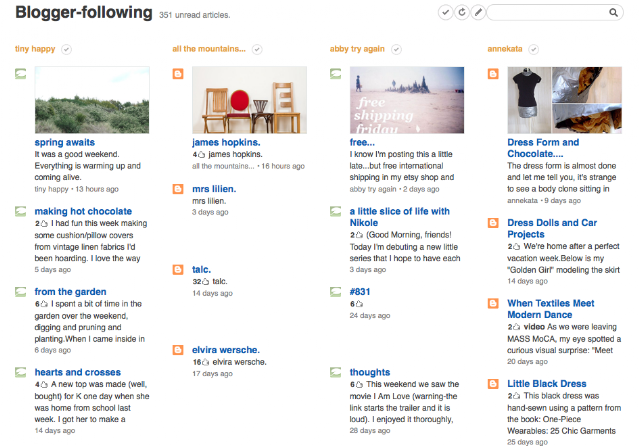Click the search magnifier icon
640x446 pixels.
[x=613, y=13]
